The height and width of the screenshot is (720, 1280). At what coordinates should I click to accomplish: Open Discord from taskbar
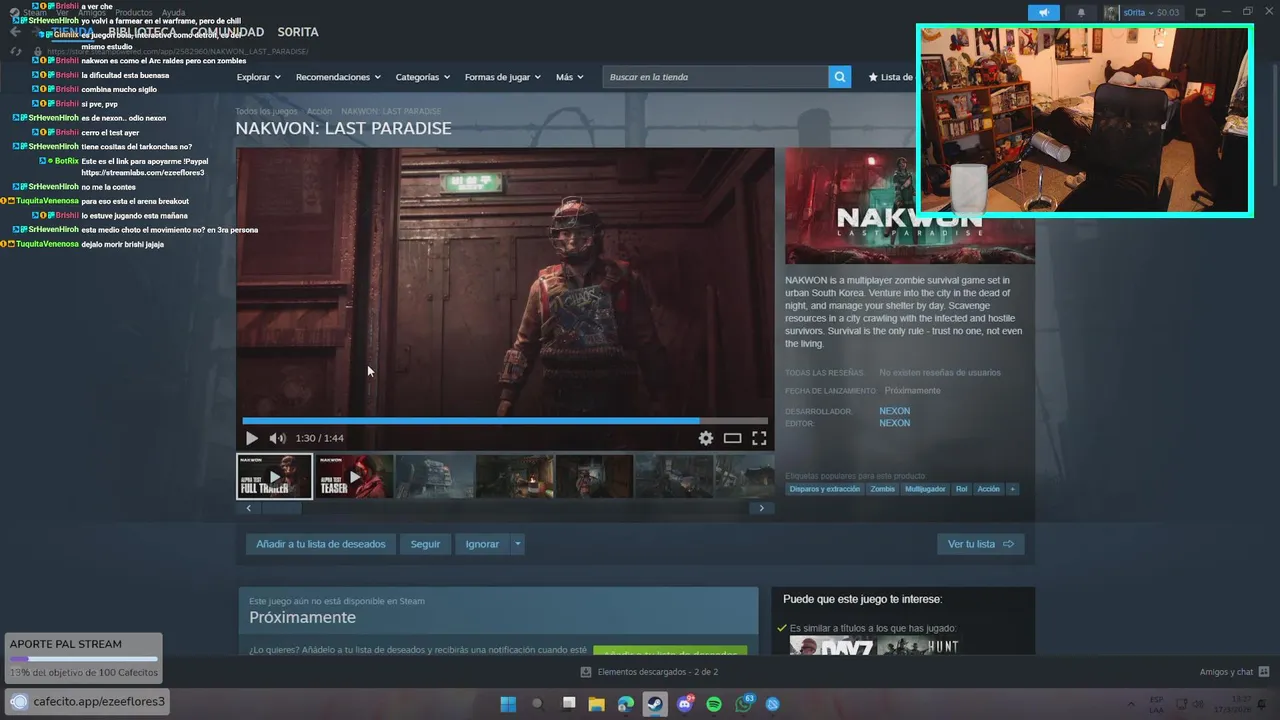685,704
